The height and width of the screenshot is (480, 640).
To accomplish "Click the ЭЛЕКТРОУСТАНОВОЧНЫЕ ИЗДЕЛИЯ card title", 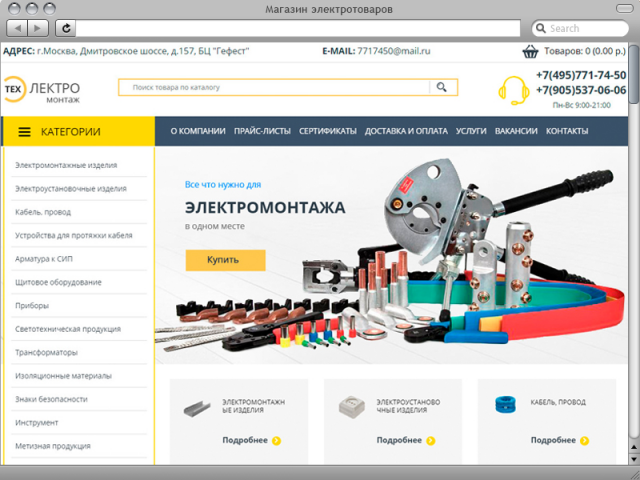I will tap(408, 406).
